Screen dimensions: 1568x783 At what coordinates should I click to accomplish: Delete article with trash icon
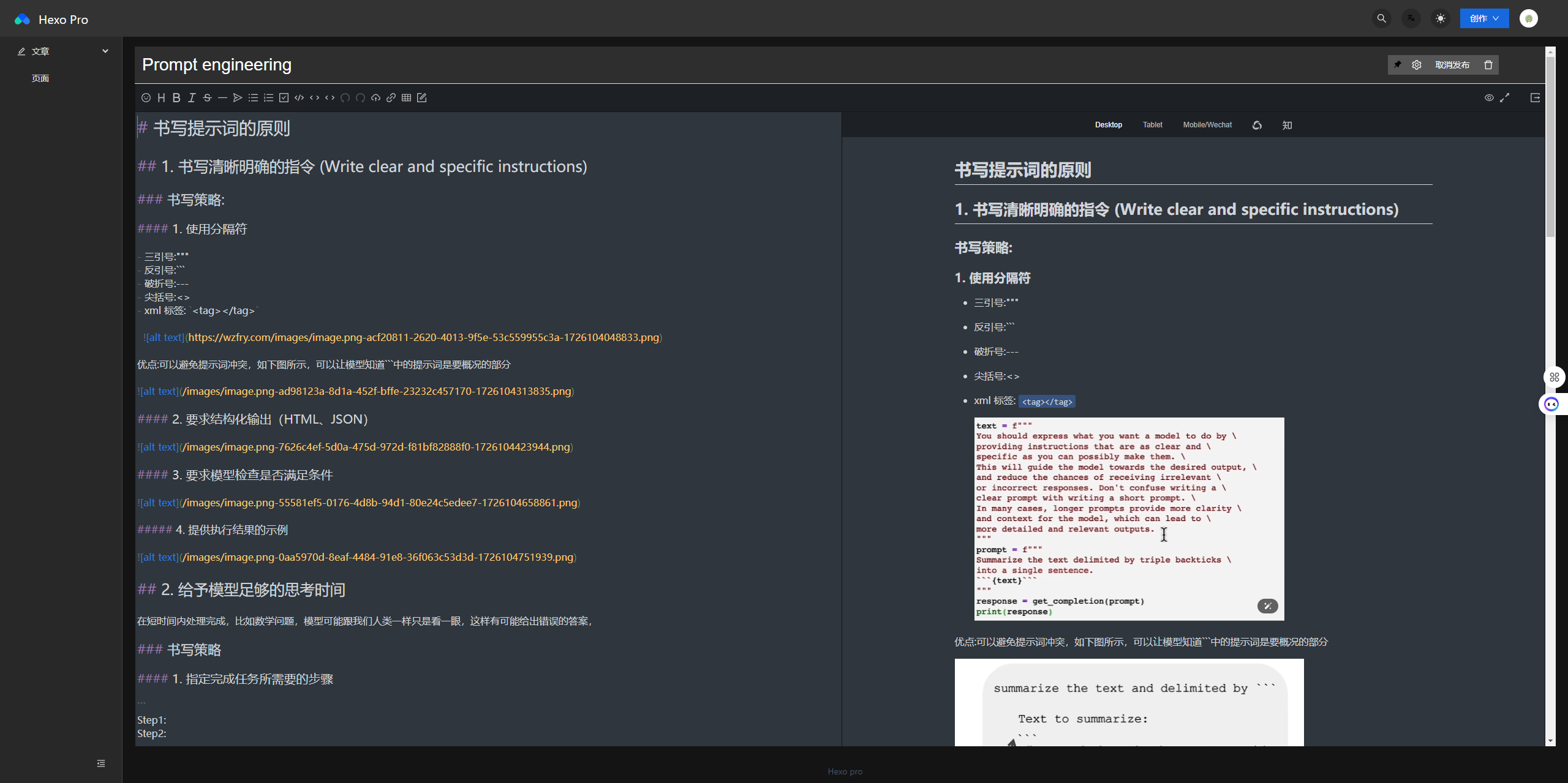1488,65
